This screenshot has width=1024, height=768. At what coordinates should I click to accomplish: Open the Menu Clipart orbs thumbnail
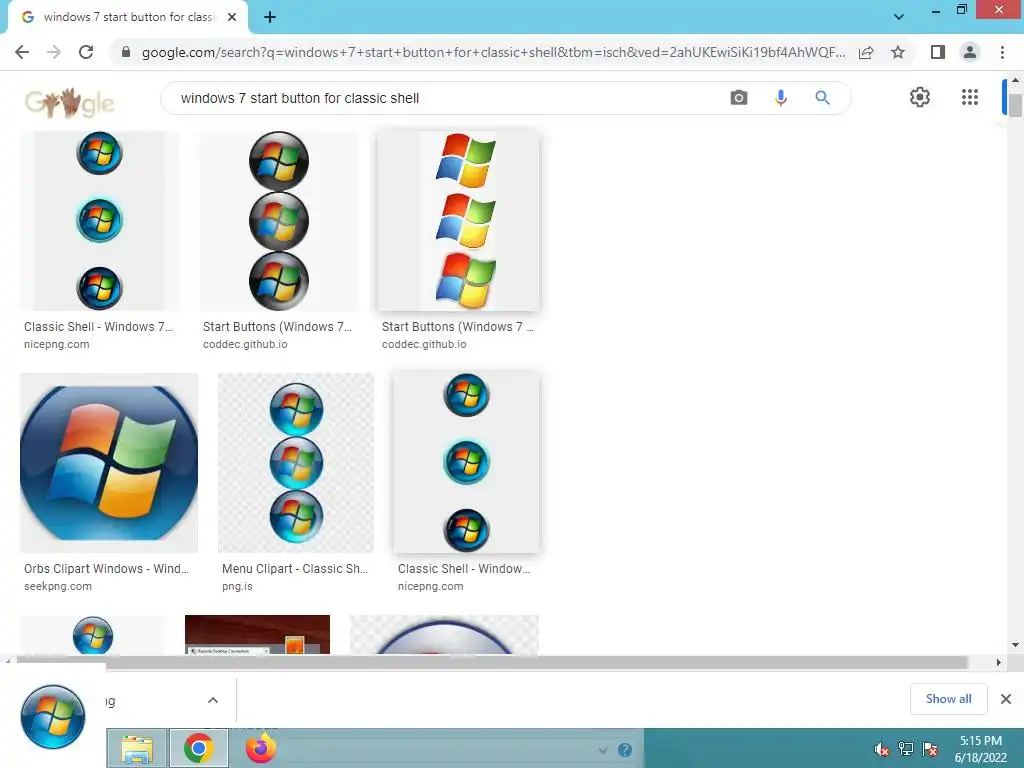[296, 463]
